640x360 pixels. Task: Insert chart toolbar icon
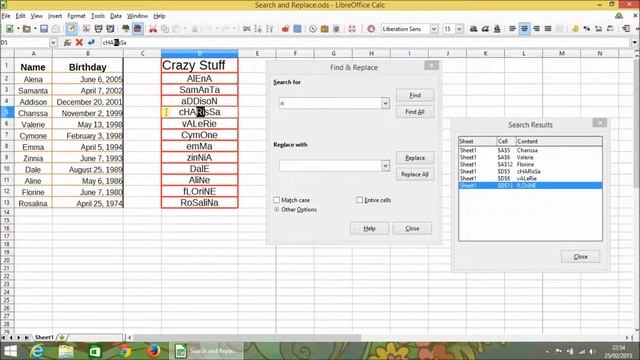point(285,29)
